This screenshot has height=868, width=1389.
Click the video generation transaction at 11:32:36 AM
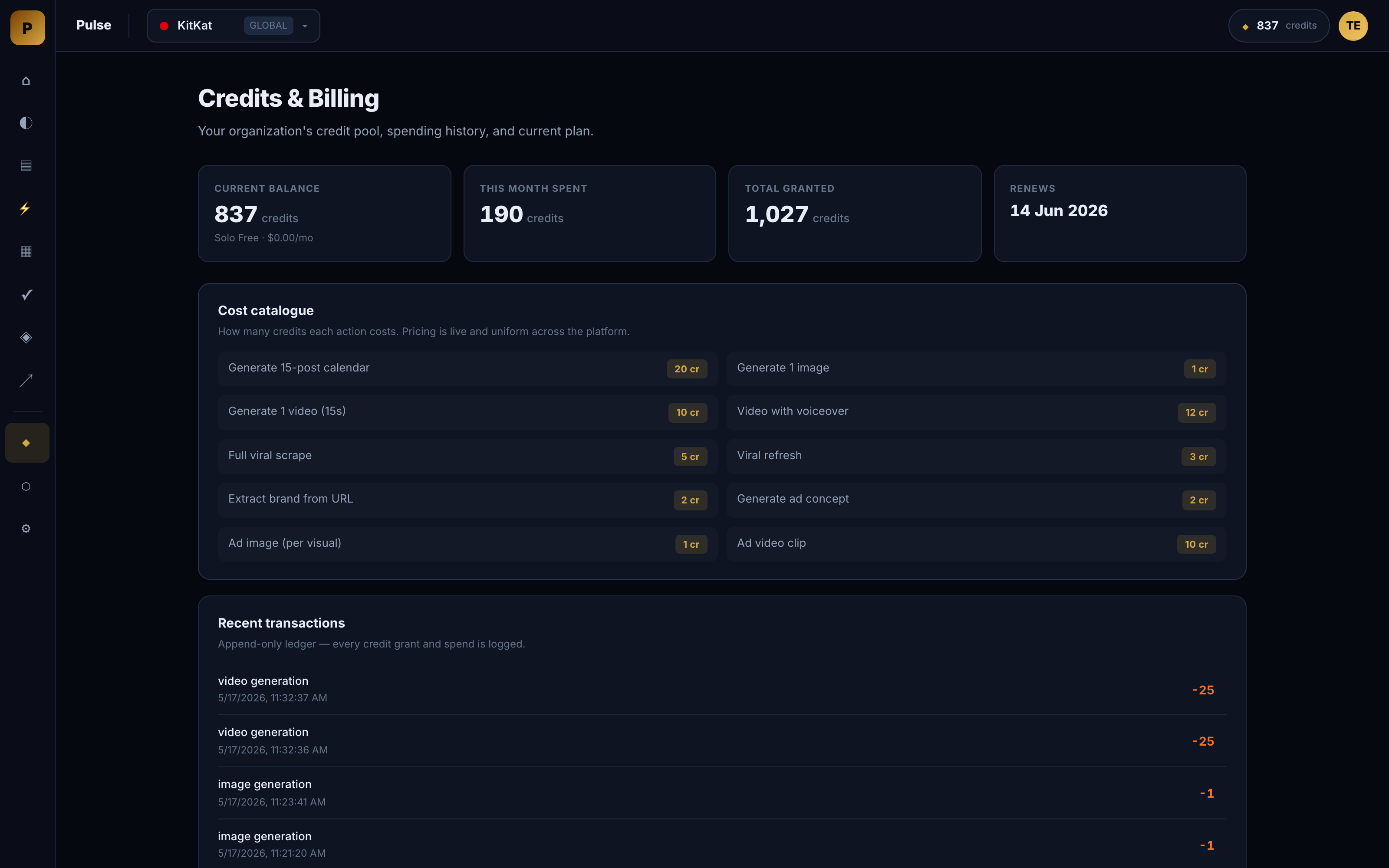722,741
